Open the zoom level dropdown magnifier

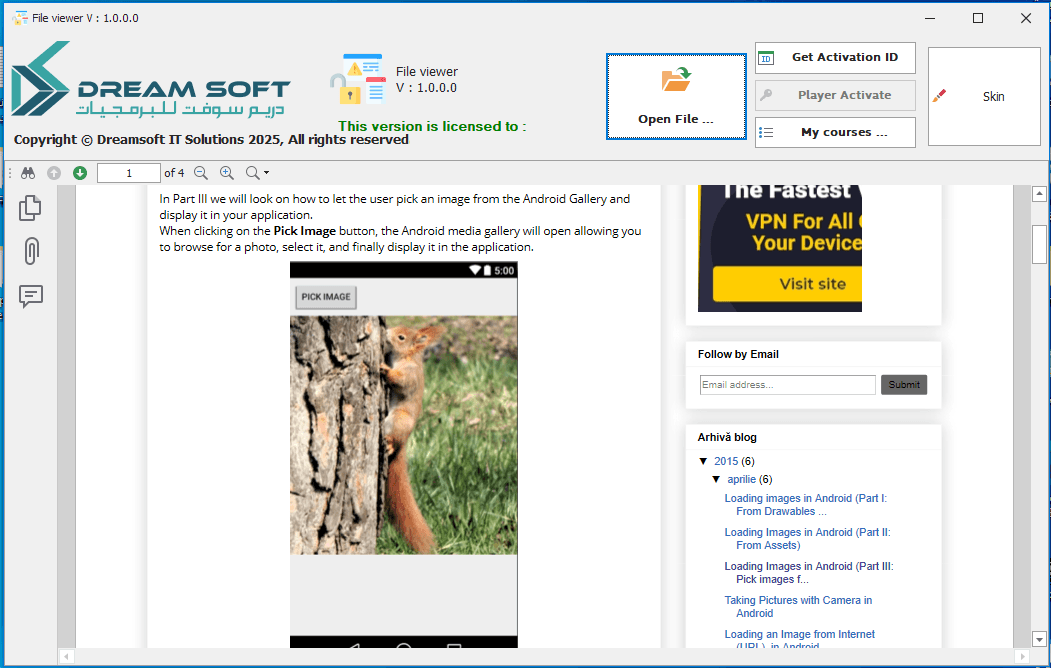point(257,173)
